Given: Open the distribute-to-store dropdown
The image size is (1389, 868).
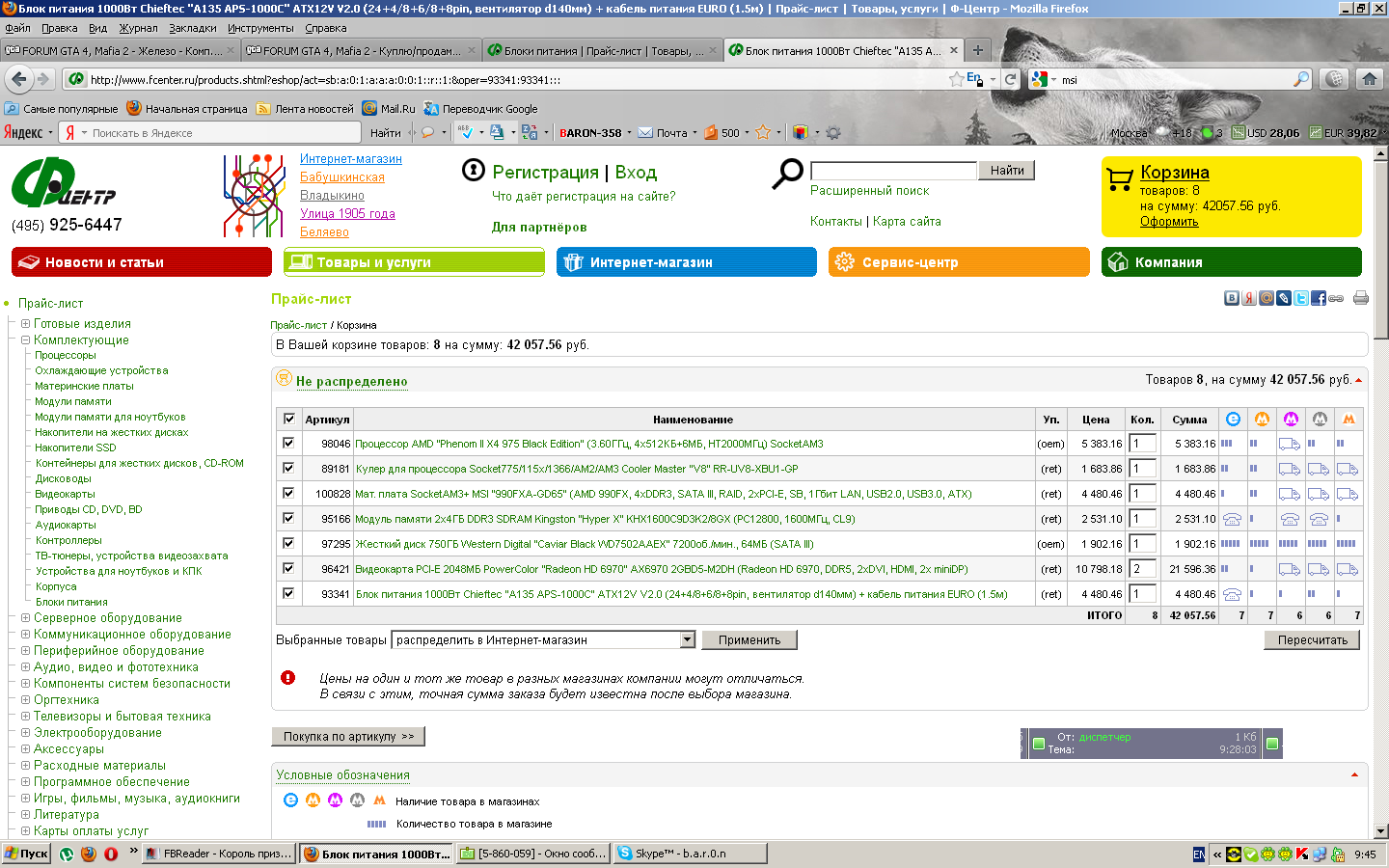Looking at the screenshot, I should coord(543,639).
